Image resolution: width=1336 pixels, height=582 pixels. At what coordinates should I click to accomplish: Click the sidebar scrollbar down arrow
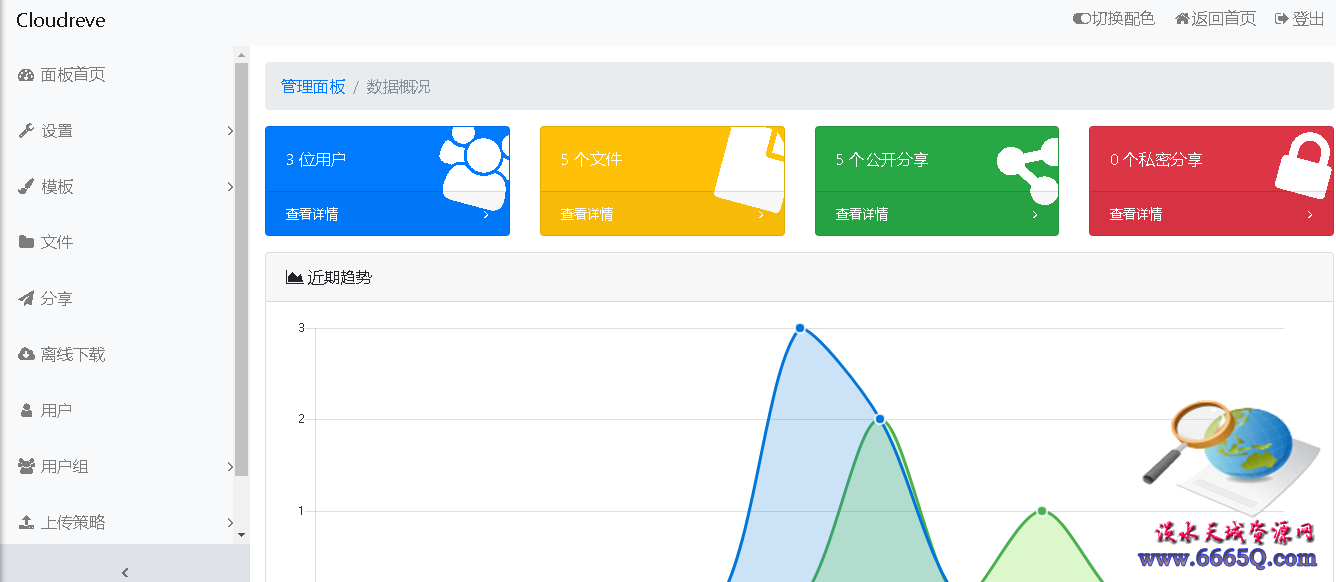point(241,535)
